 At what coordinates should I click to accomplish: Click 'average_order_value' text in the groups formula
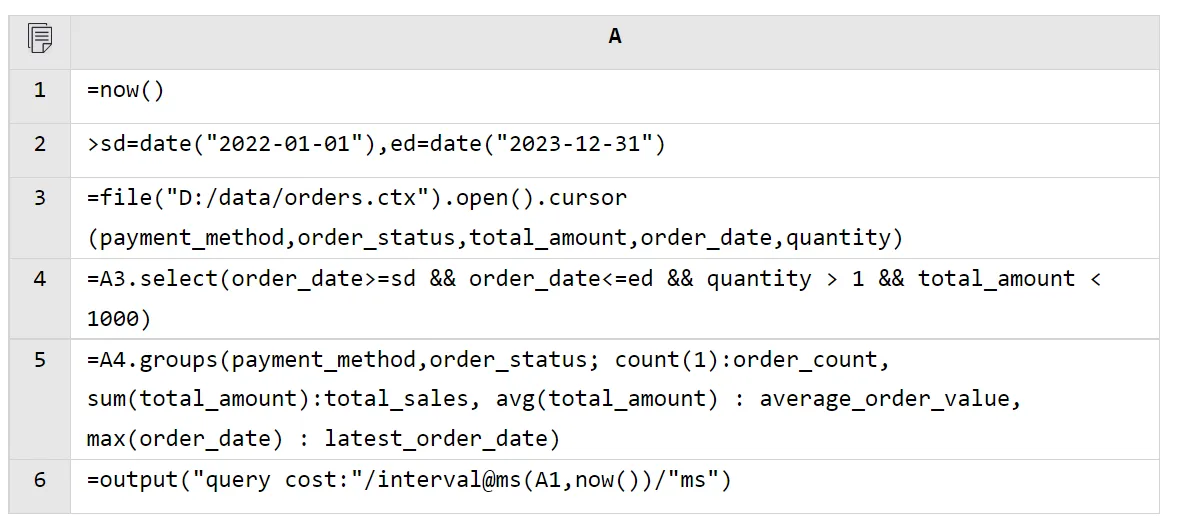click(x=884, y=400)
